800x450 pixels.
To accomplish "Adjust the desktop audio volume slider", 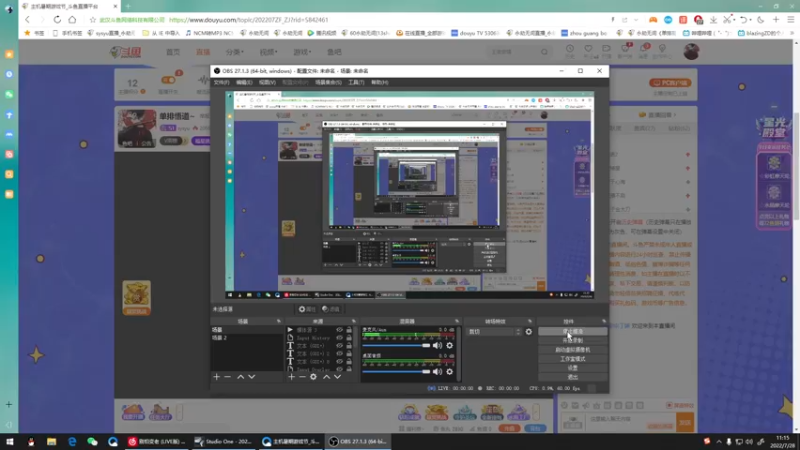I will (396, 371).
